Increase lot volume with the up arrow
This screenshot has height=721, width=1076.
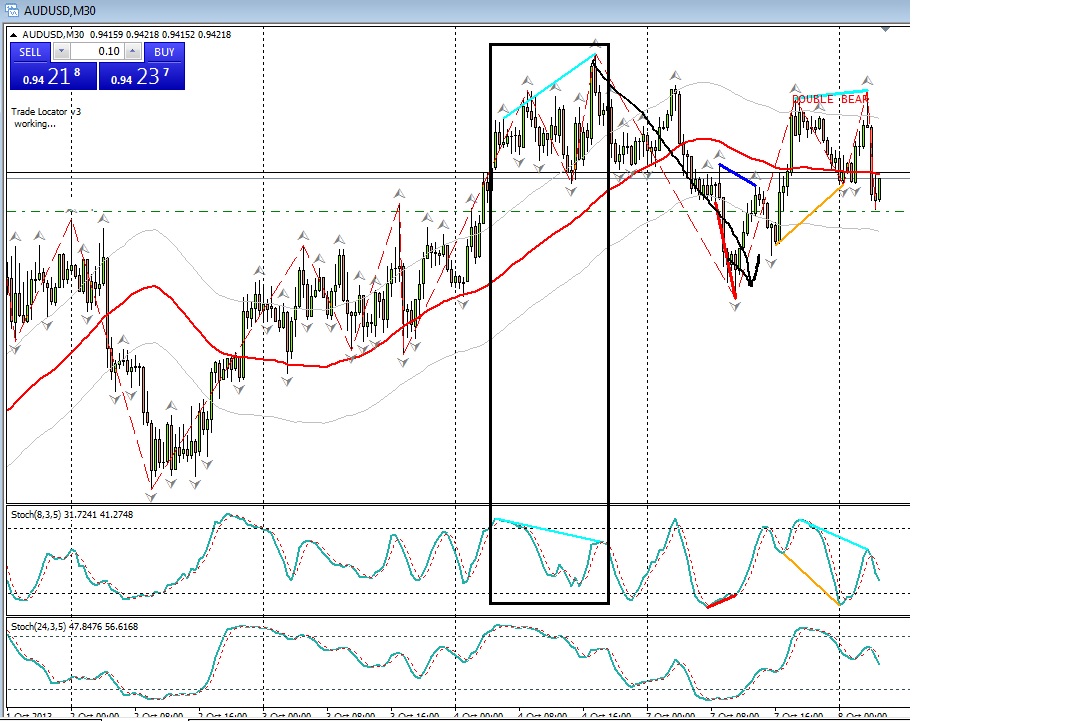[x=133, y=51]
